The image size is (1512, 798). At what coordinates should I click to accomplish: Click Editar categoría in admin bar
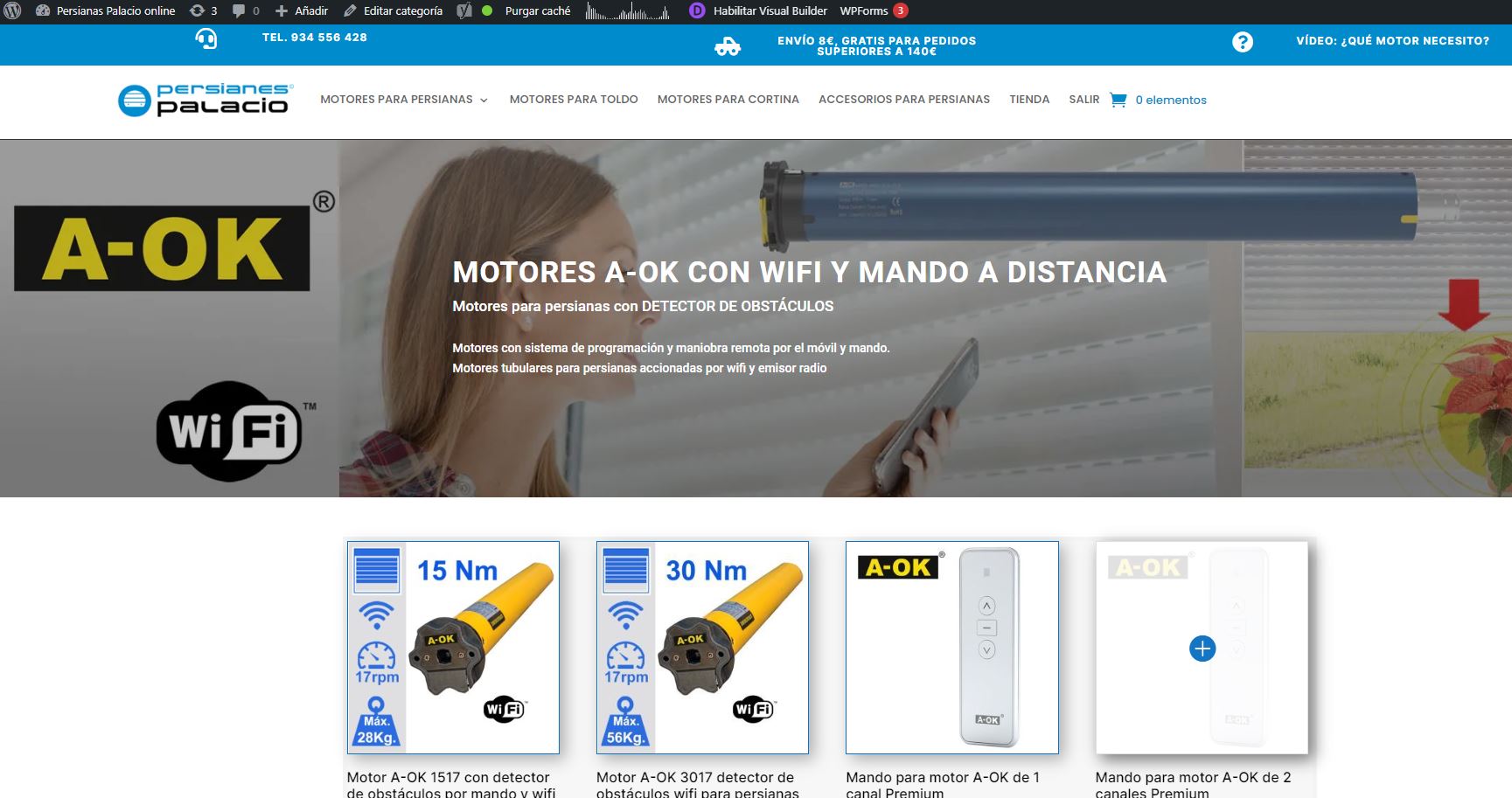point(393,11)
